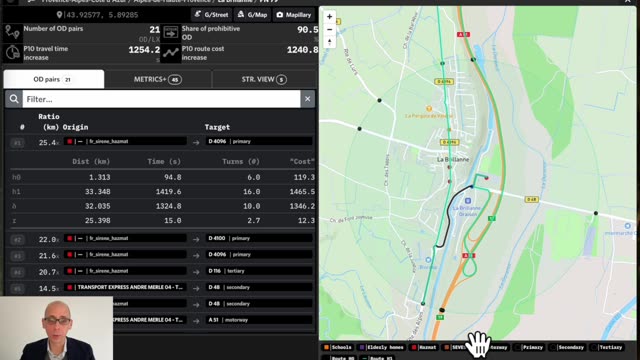Image resolution: width=640 pixels, height=360 pixels.
Task: Click the arrow icon in row #2
Action: tap(196, 239)
